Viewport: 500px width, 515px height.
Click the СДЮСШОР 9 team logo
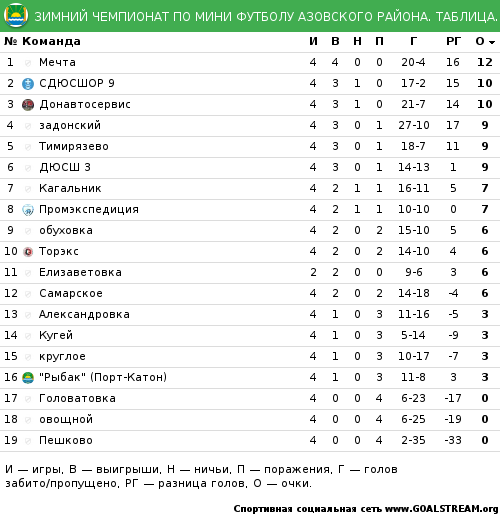28,84
